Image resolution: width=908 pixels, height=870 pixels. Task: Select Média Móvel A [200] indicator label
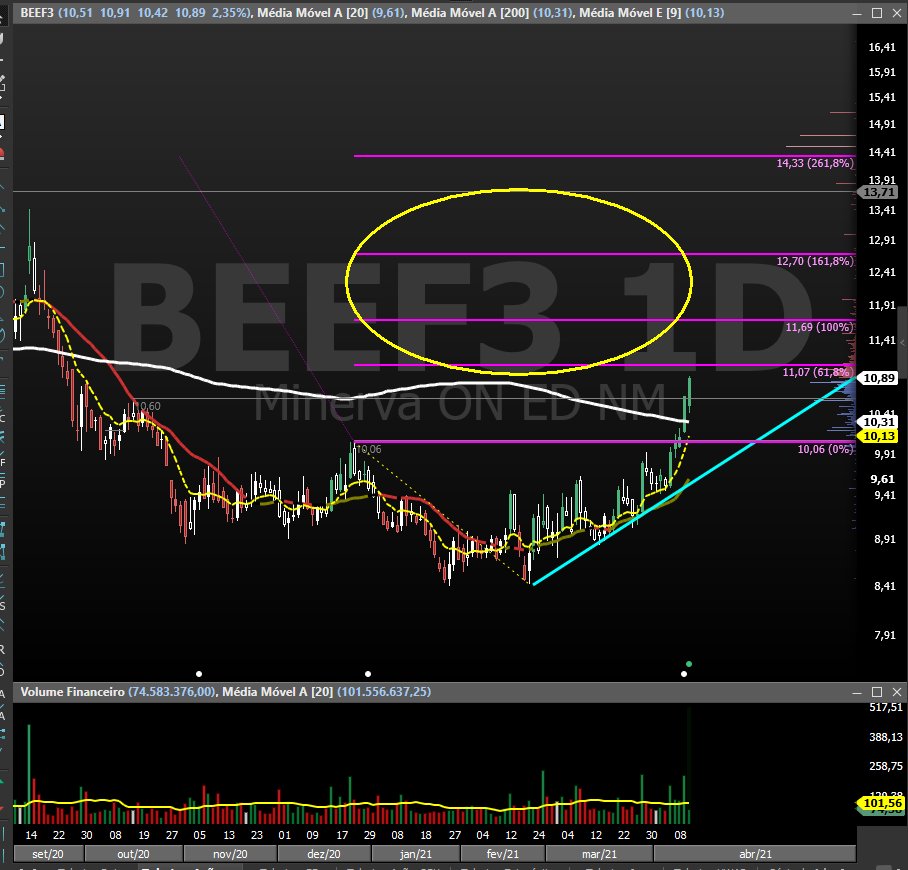coord(470,13)
